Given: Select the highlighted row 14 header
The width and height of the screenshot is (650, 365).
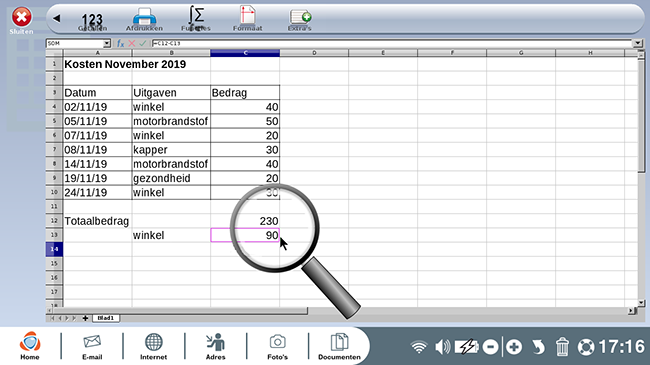Looking at the screenshot, I should click(x=54, y=249).
